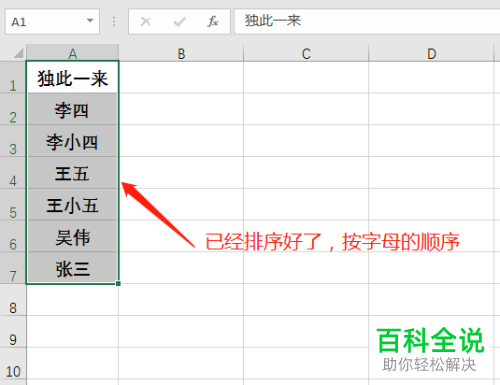Screen dimensions: 500x385
Task: Click the Select All corner triangle
Action: click(x=18, y=53)
